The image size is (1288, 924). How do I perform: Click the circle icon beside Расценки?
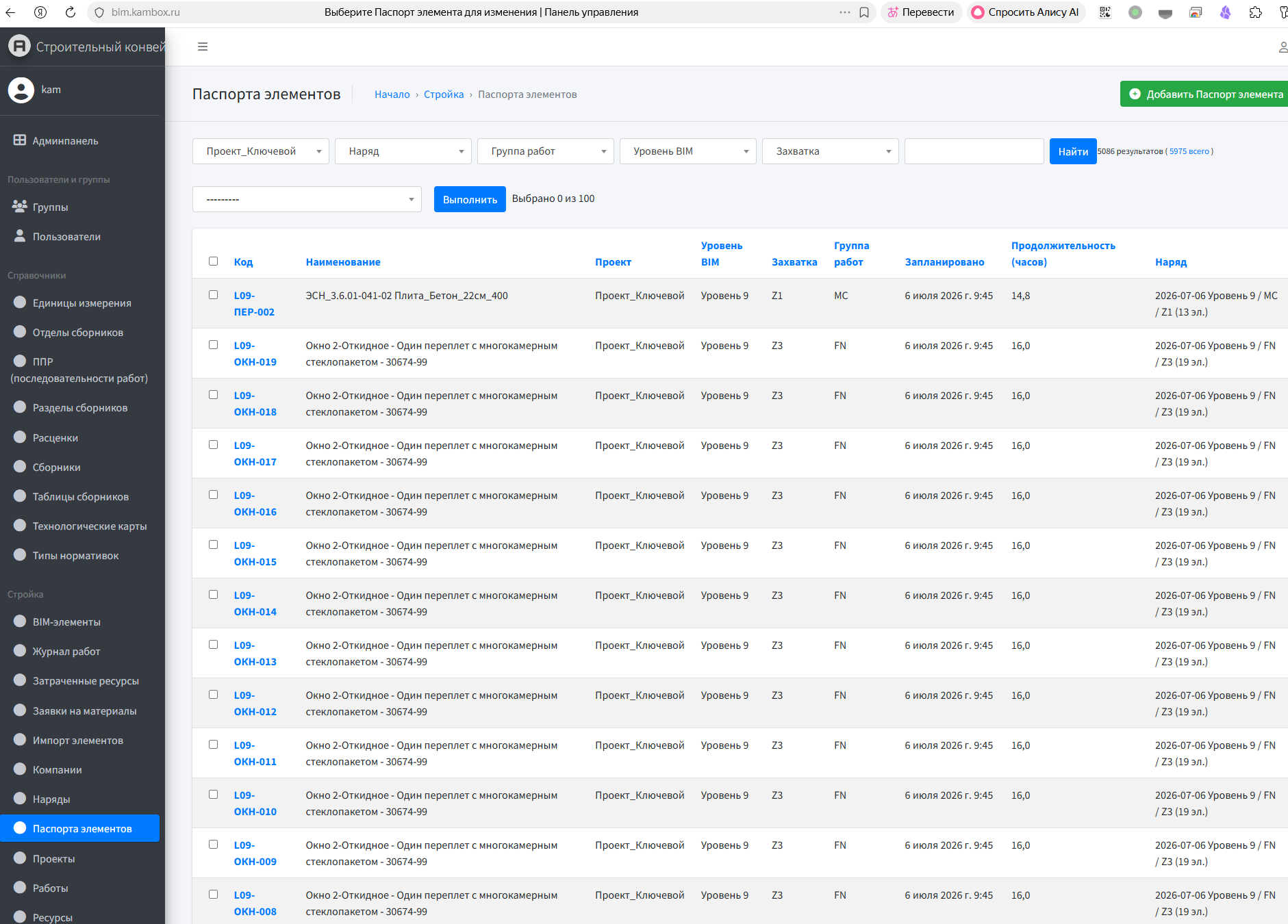(20, 437)
